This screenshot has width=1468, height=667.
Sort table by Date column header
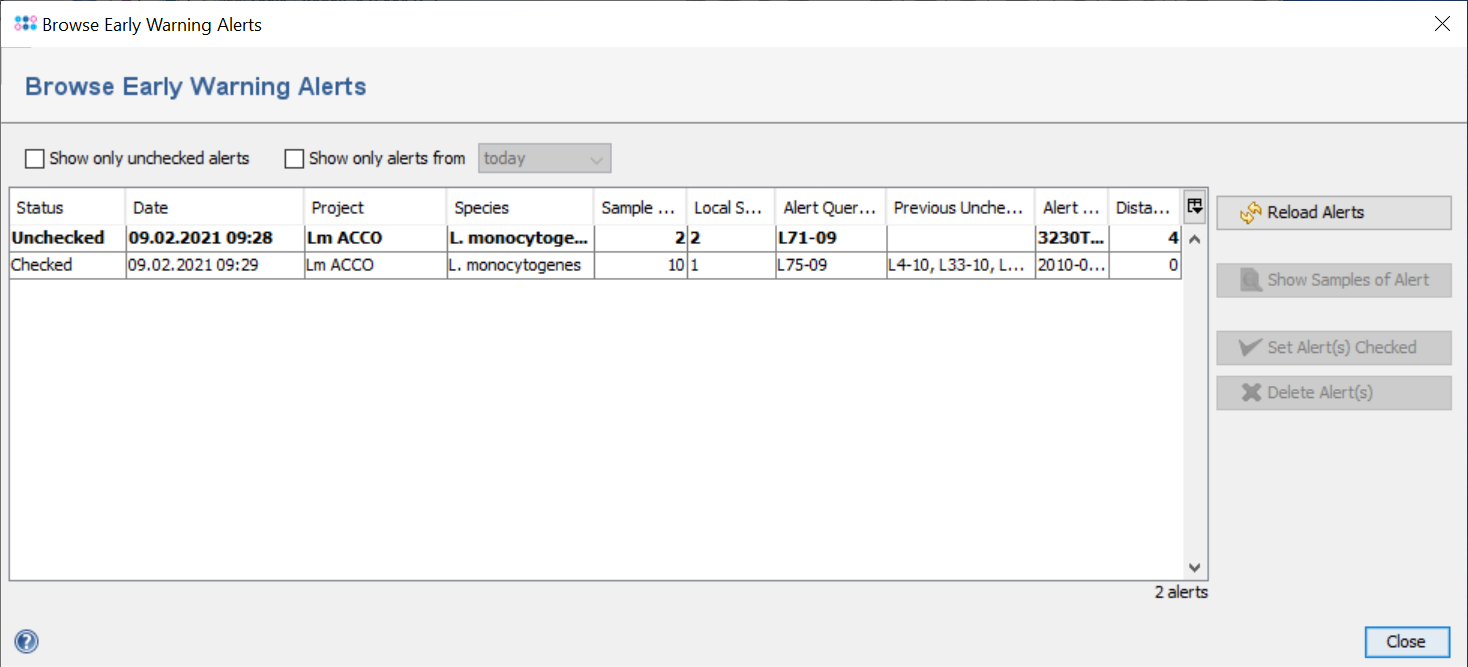[x=214, y=208]
